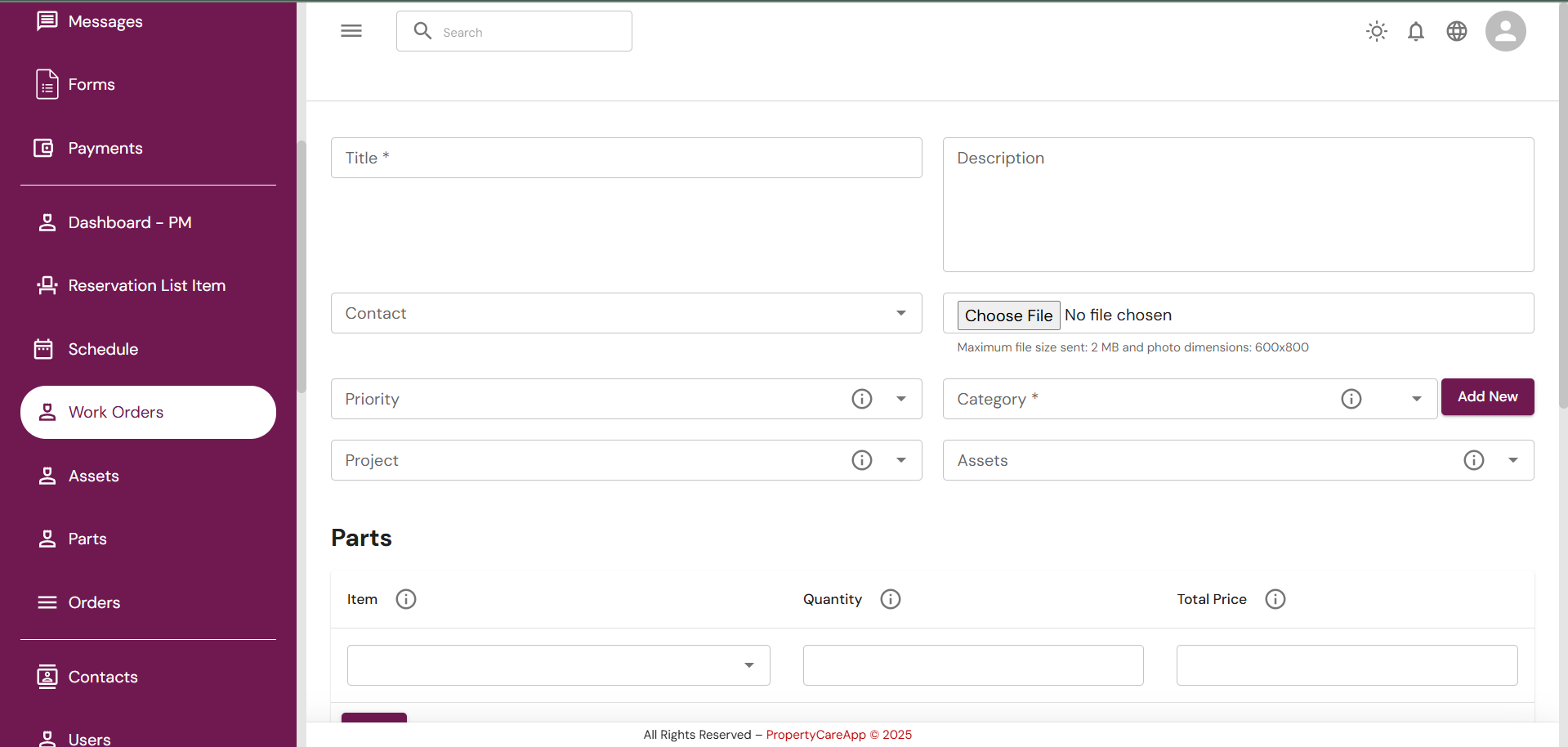Open the notifications bell
Viewport: 1568px width, 747px height.
click(x=1416, y=31)
